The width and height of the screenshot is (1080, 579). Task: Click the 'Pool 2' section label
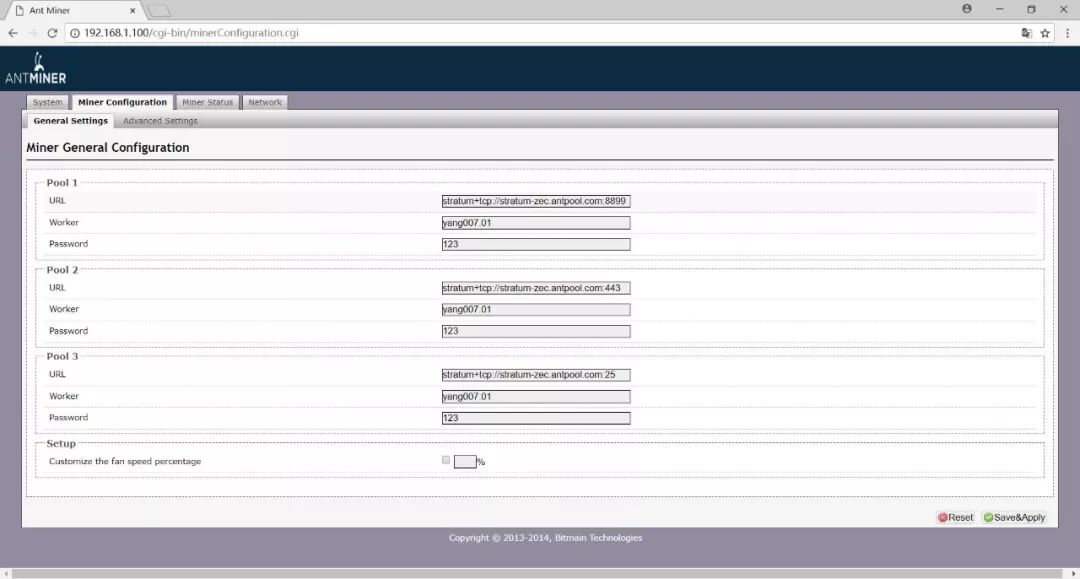pos(62,270)
